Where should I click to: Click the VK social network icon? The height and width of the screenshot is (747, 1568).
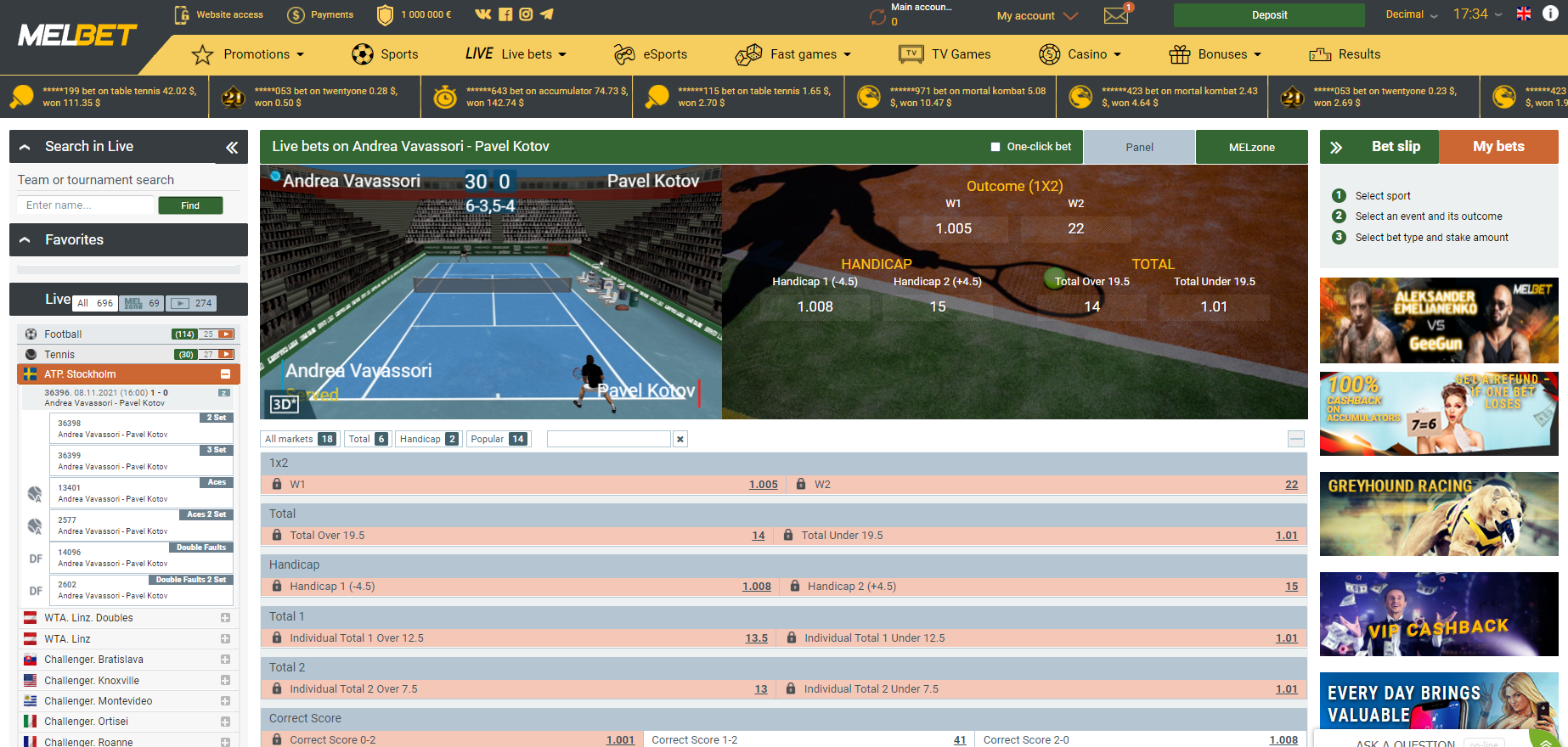[x=483, y=14]
